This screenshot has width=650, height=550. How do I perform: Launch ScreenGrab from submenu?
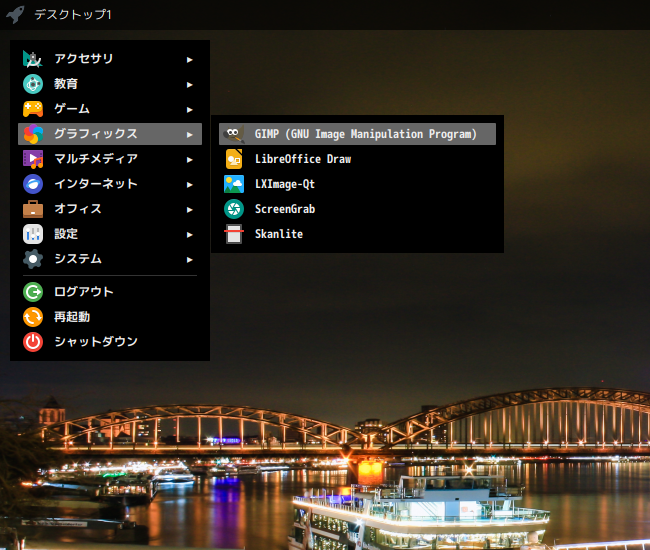point(357,209)
